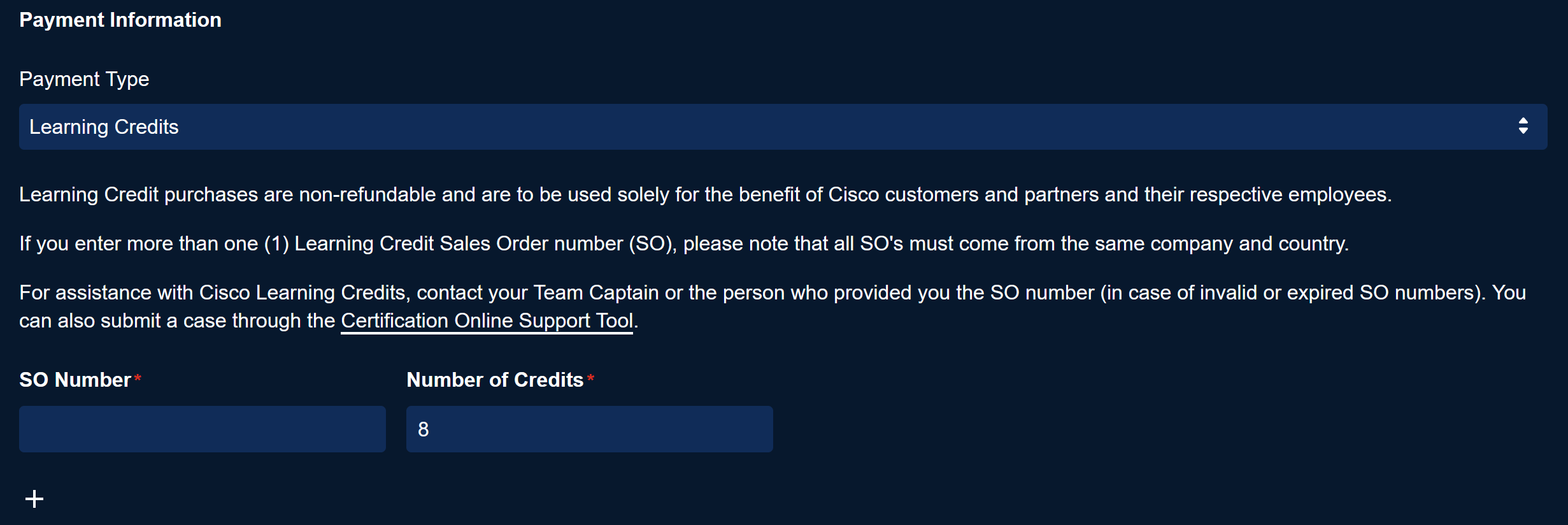Click the plus icon to add another SO
1568x525 pixels.
(34, 498)
